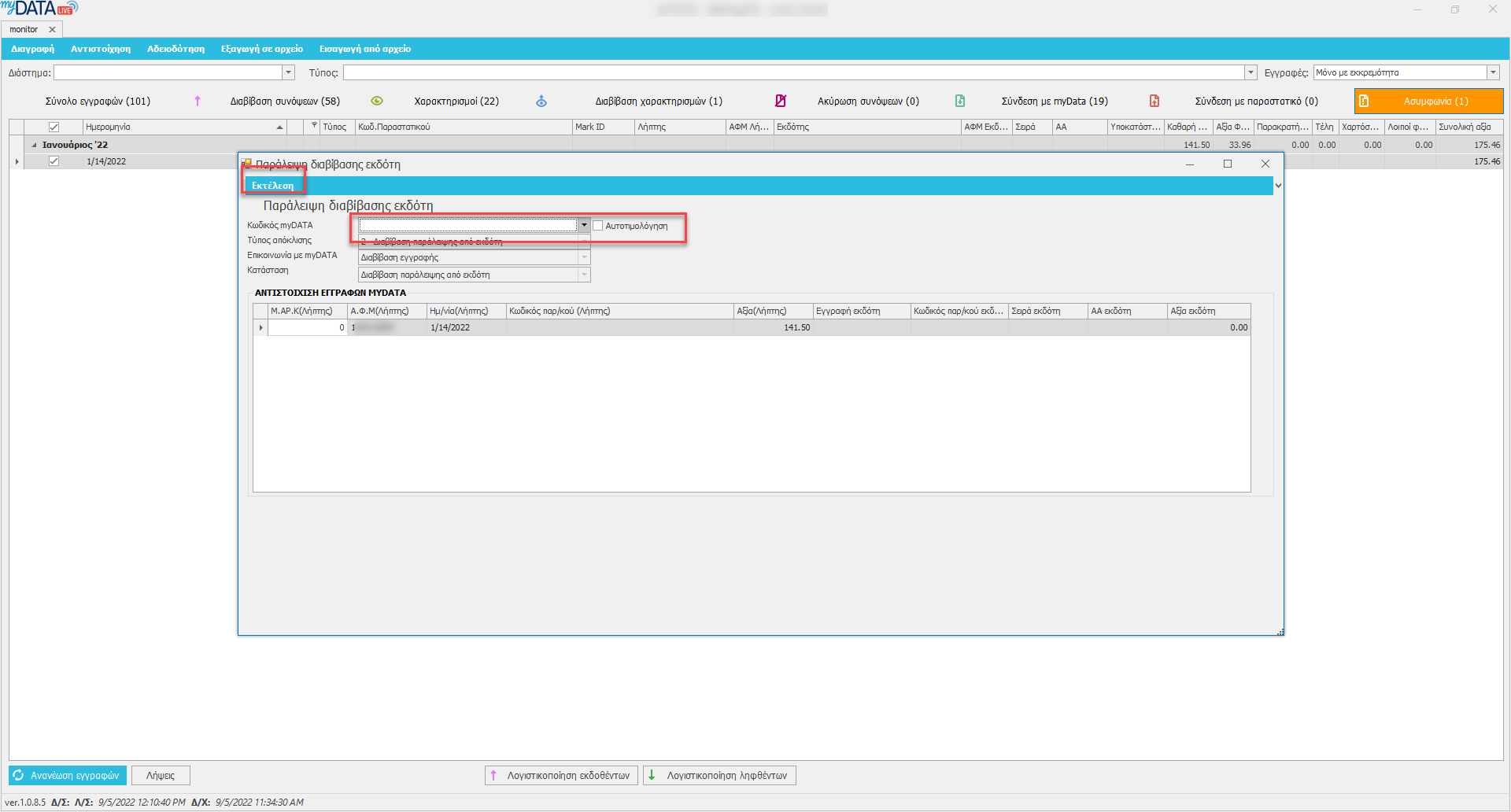Collapse the Ιανουάριος '22 group
Image resolution: width=1511 pixels, height=812 pixels.
(x=34, y=145)
